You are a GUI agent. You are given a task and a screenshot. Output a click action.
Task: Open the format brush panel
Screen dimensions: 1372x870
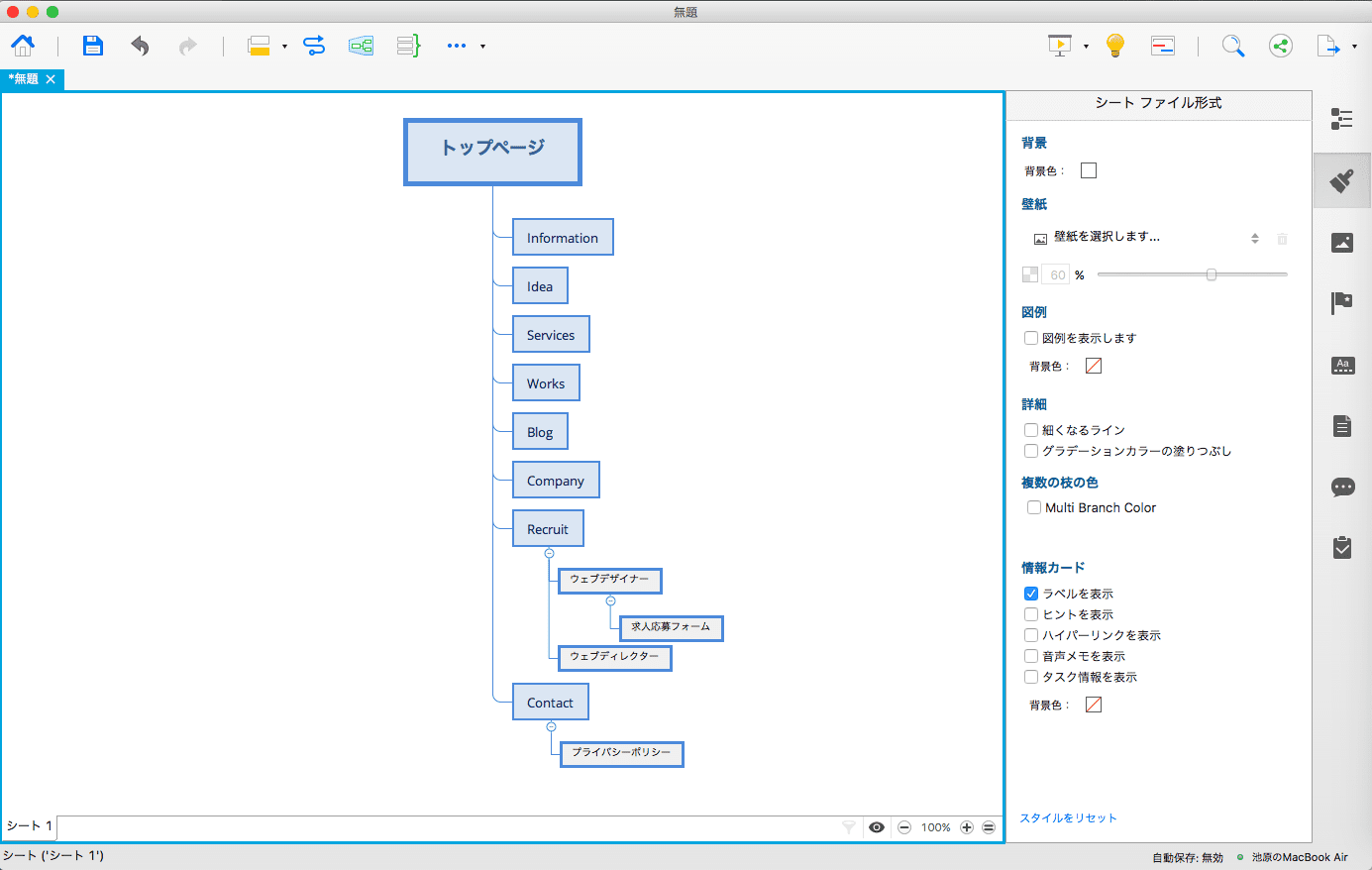[x=1342, y=180]
